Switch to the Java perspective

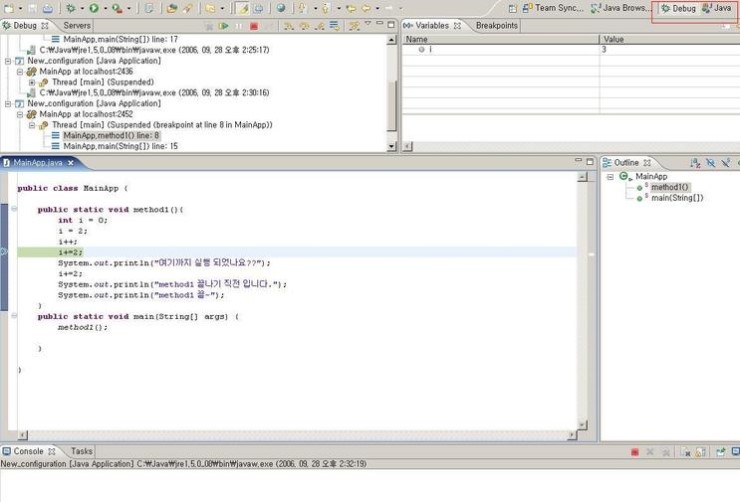tap(717, 8)
